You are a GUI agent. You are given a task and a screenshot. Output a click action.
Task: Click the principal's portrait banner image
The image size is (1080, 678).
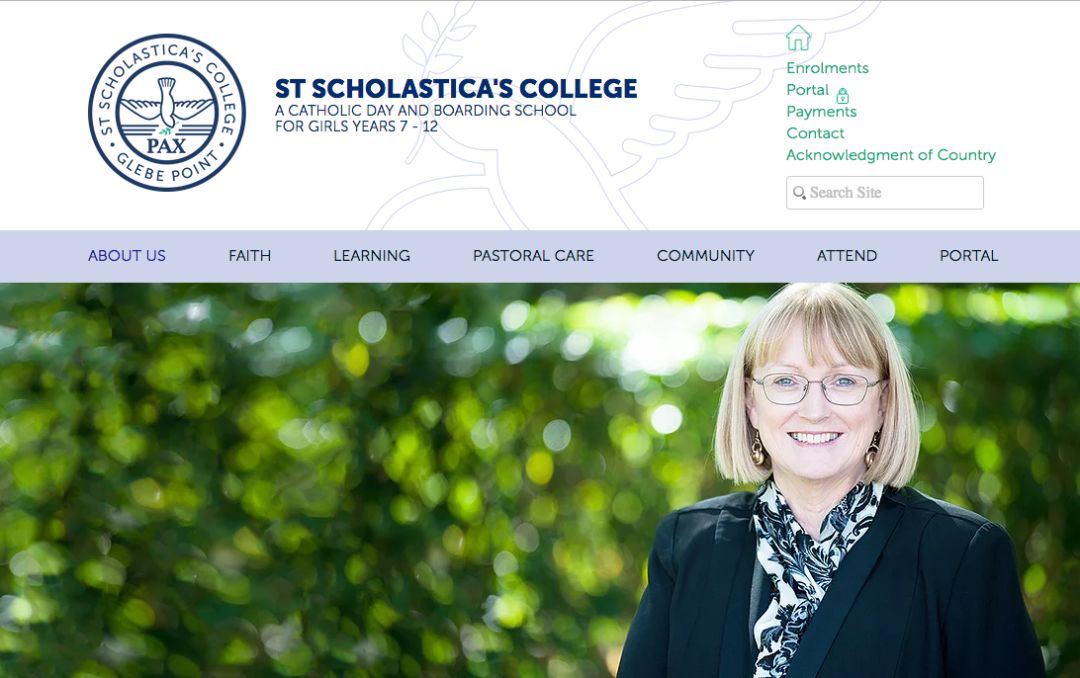540,480
